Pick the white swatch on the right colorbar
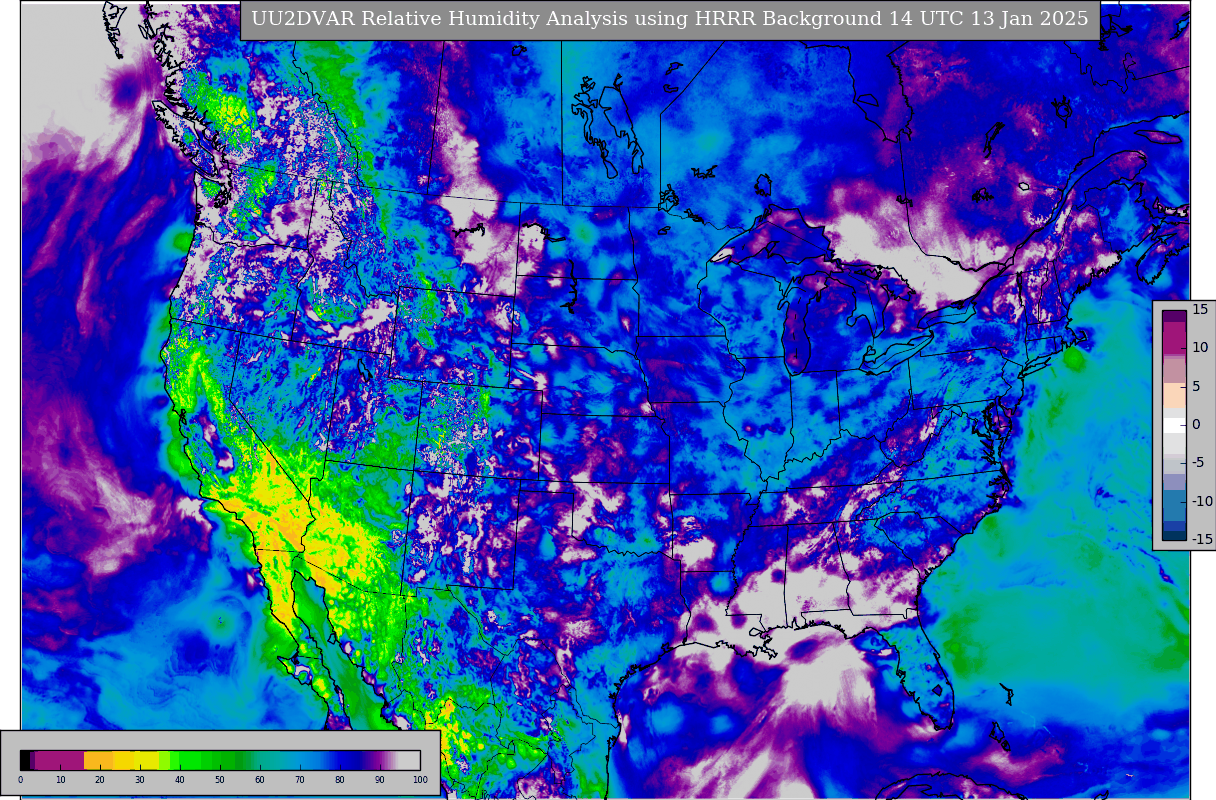Image resolution: width=1216 pixels, height=800 pixels. tap(1174, 425)
